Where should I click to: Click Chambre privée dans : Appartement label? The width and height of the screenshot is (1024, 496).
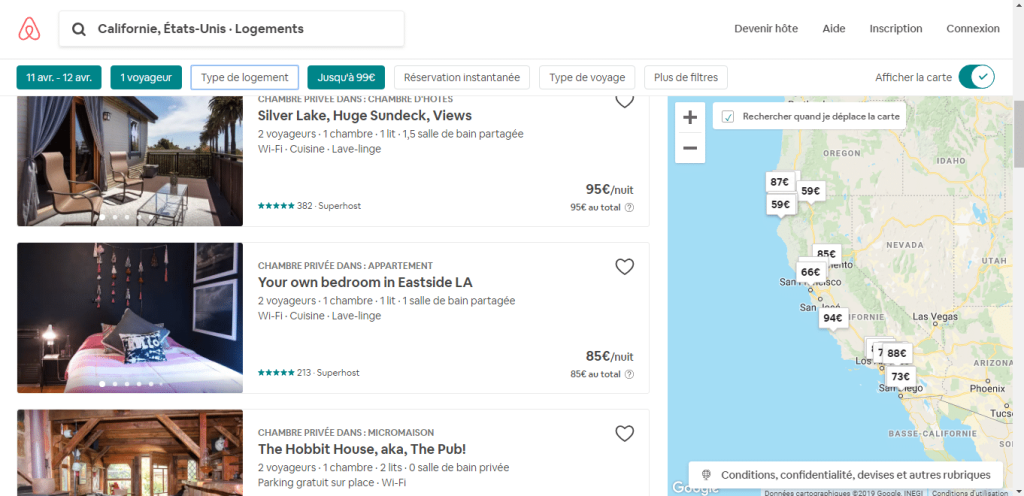[345, 266]
